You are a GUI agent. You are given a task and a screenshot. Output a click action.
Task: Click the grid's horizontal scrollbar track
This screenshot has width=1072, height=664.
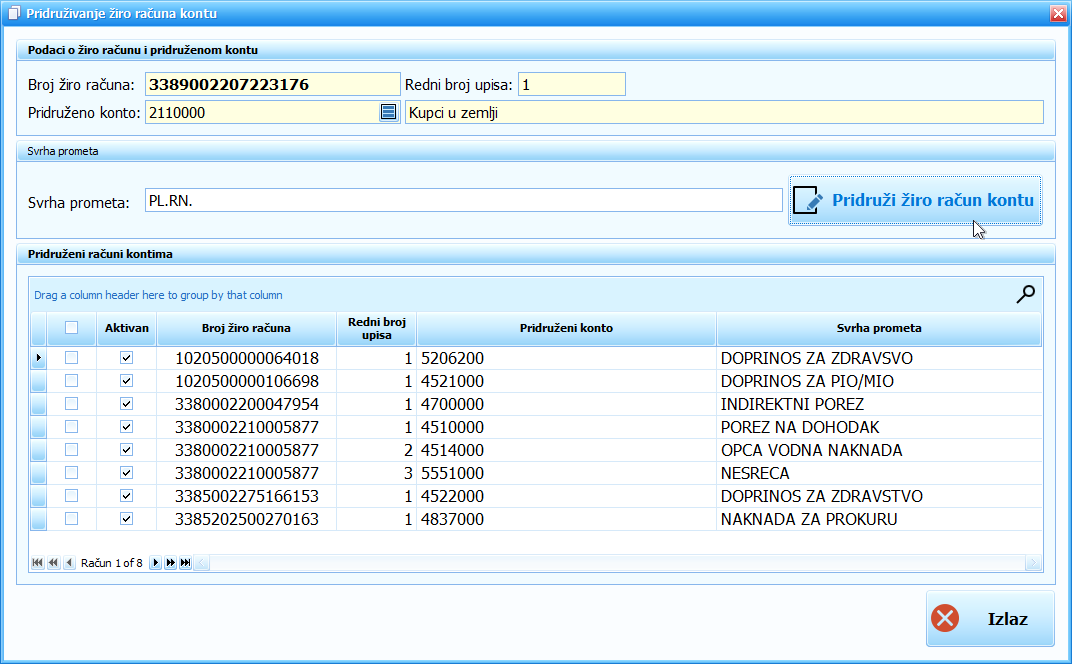[x=600, y=564]
